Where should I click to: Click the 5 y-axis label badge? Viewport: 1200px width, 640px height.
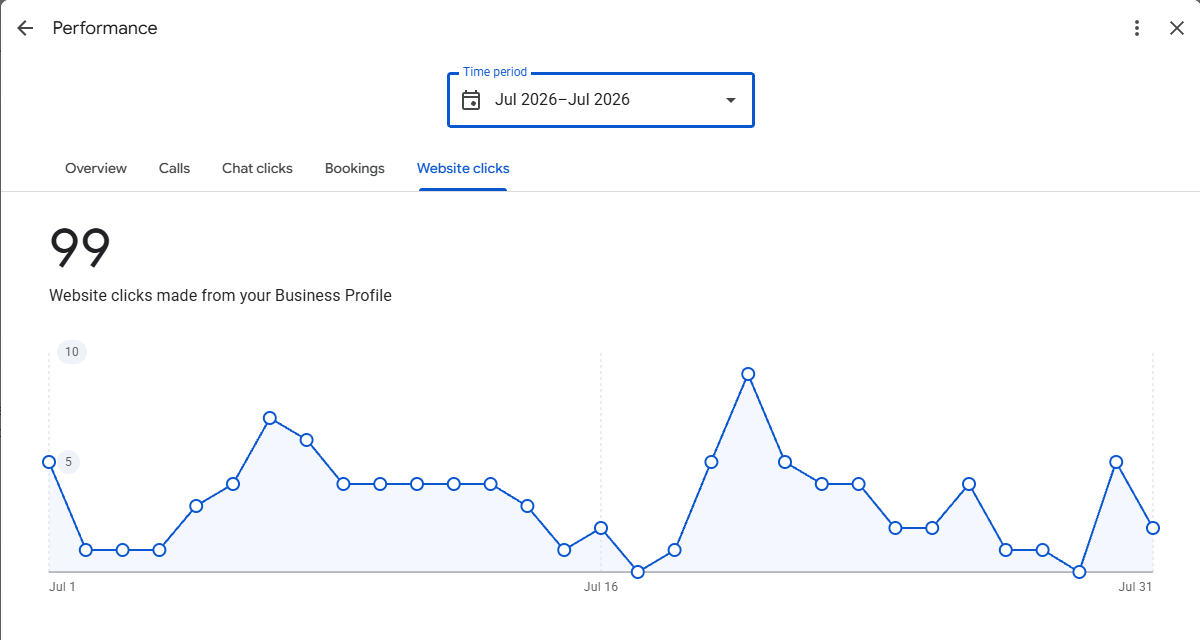[x=69, y=462]
